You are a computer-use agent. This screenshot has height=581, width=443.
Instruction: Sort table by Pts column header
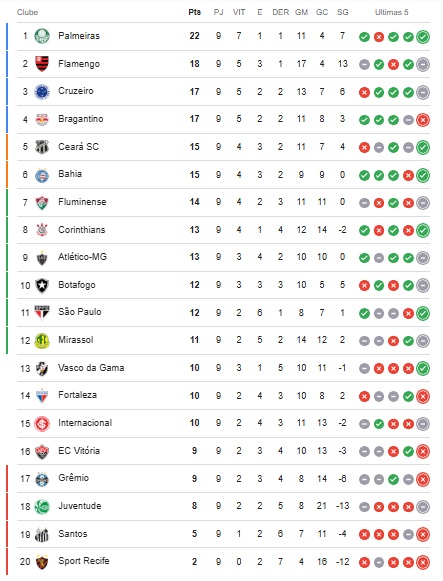click(x=194, y=12)
